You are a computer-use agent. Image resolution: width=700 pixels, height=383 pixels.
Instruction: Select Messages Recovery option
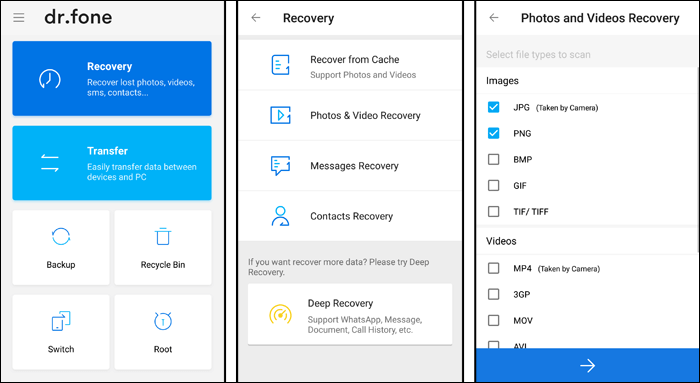tap(350, 166)
